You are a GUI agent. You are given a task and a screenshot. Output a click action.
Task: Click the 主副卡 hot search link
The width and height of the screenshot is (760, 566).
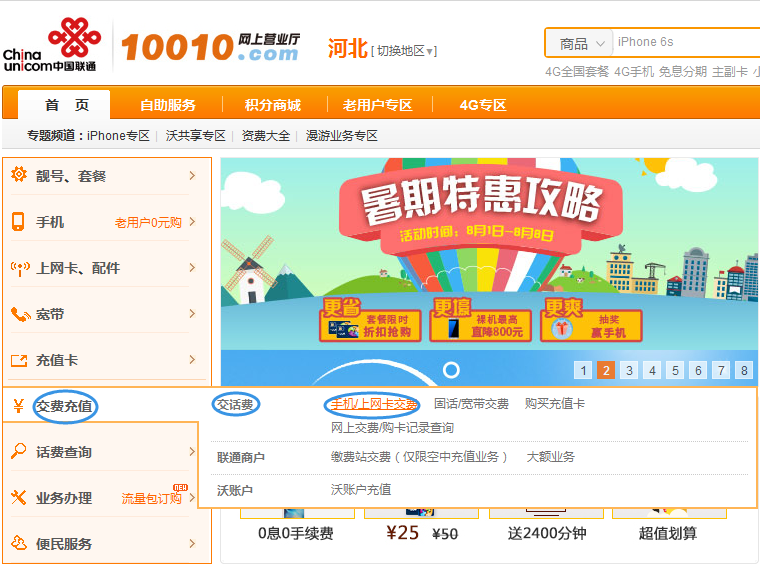click(729, 72)
